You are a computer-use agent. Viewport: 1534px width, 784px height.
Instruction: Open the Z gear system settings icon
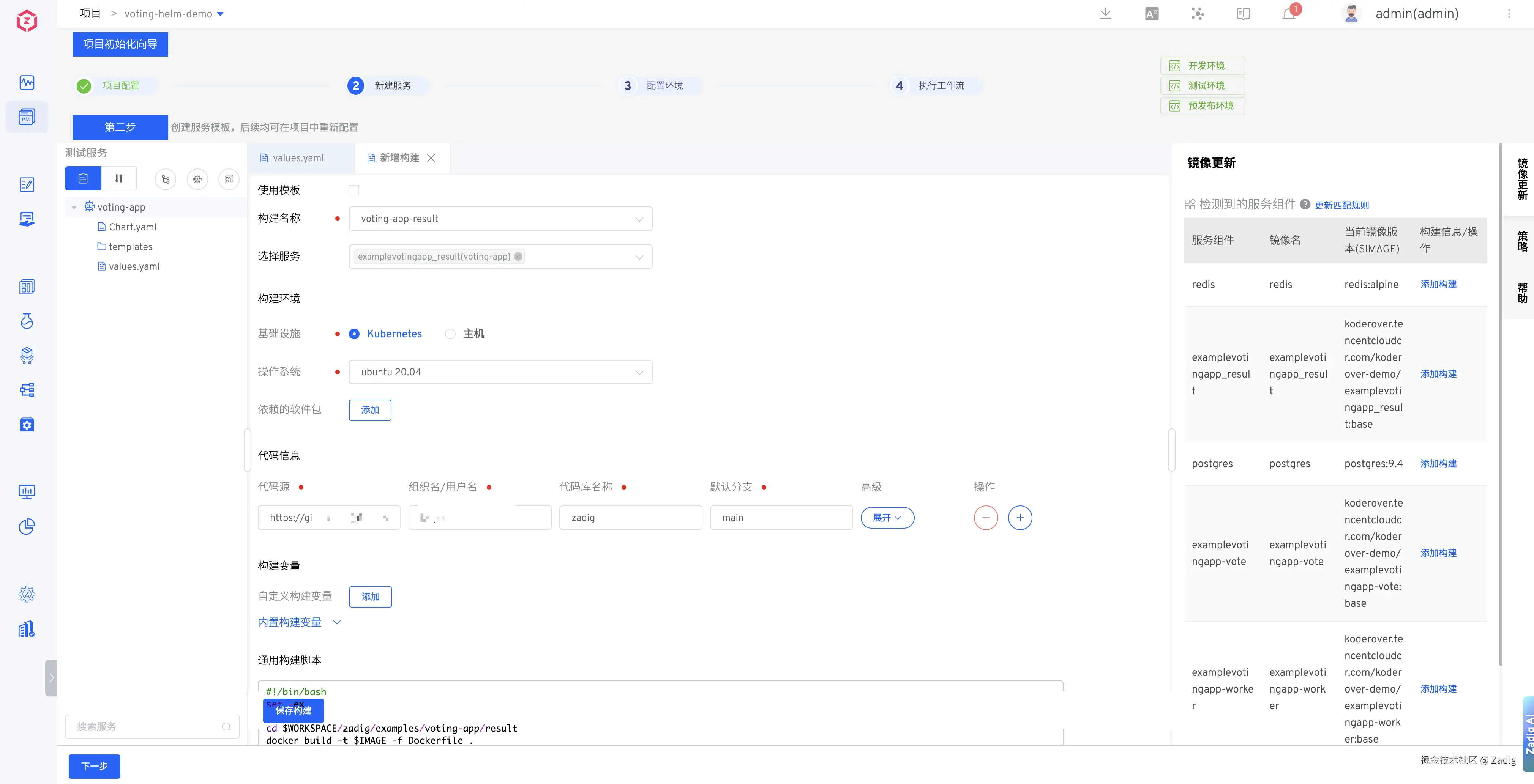(x=27, y=594)
